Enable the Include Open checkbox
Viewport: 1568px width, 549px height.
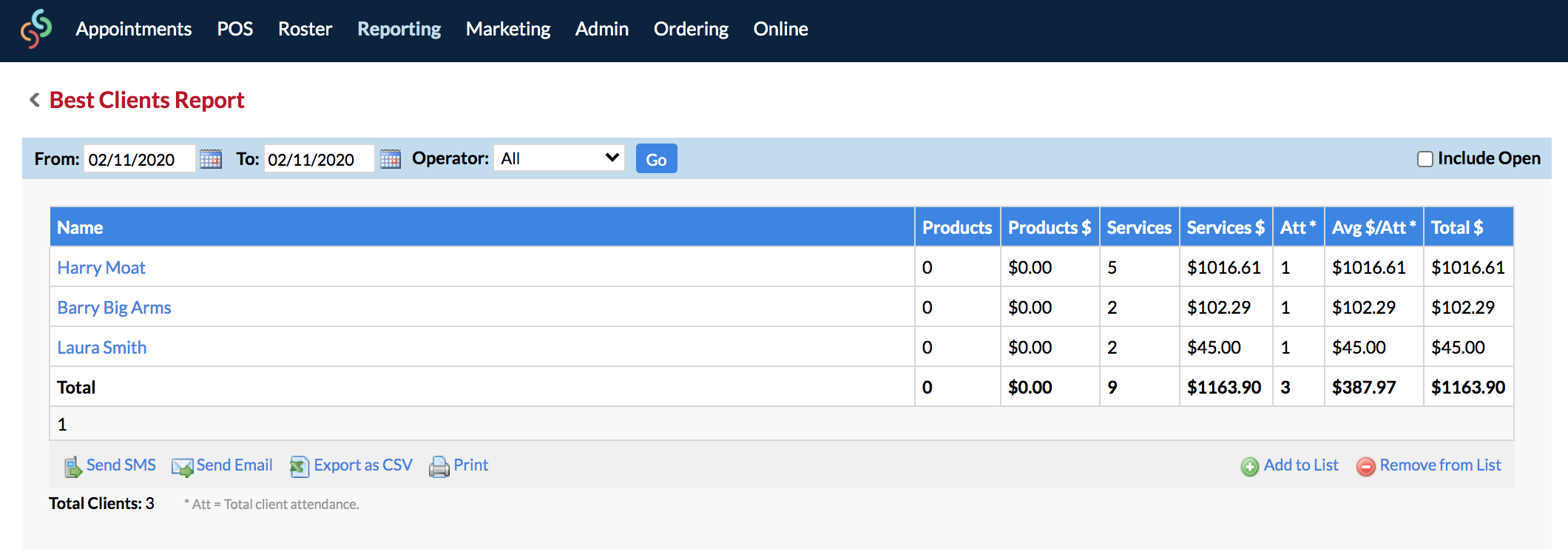click(x=1425, y=159)
